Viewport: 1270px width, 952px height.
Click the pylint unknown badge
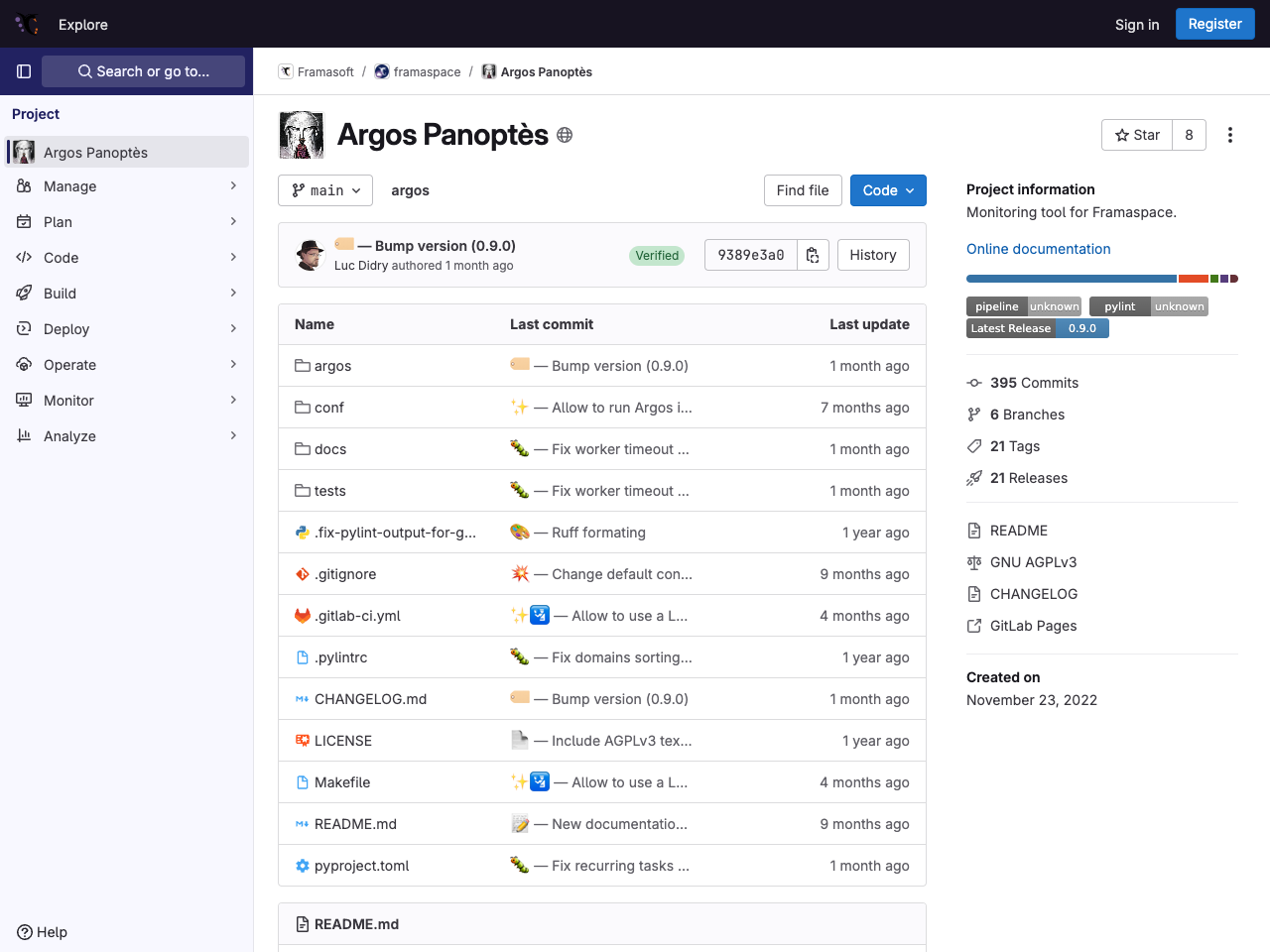[1149, 306]
